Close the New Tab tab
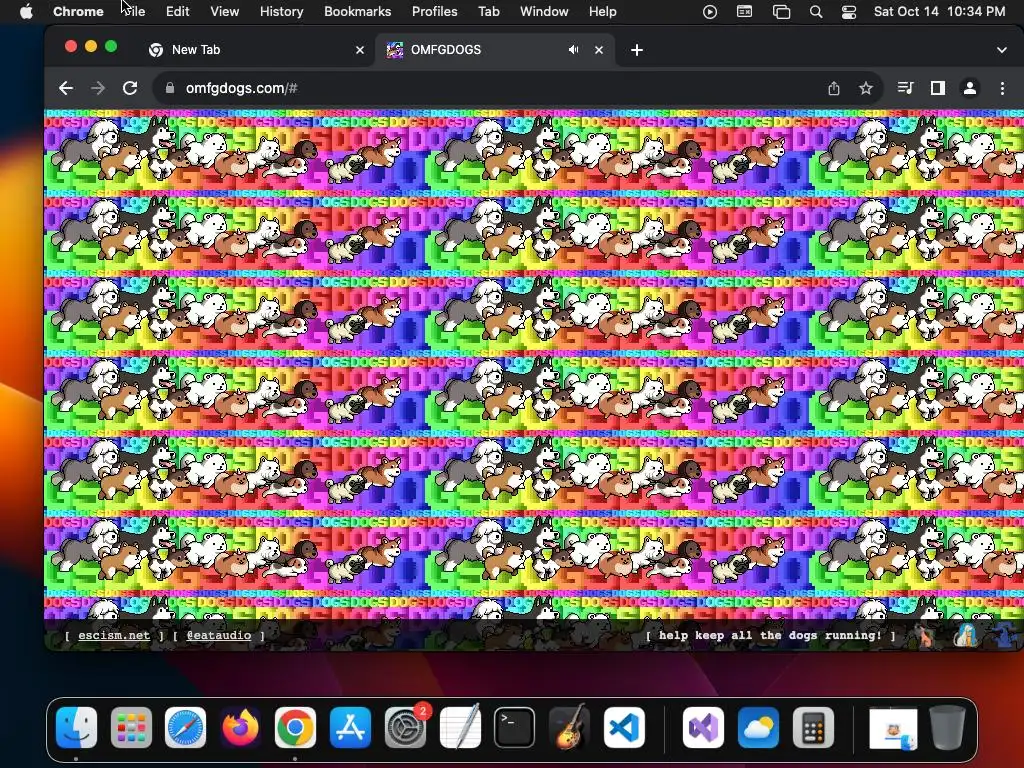Image resolution: width=1024 pixels, height=768 pixels. tap(360, 50)
